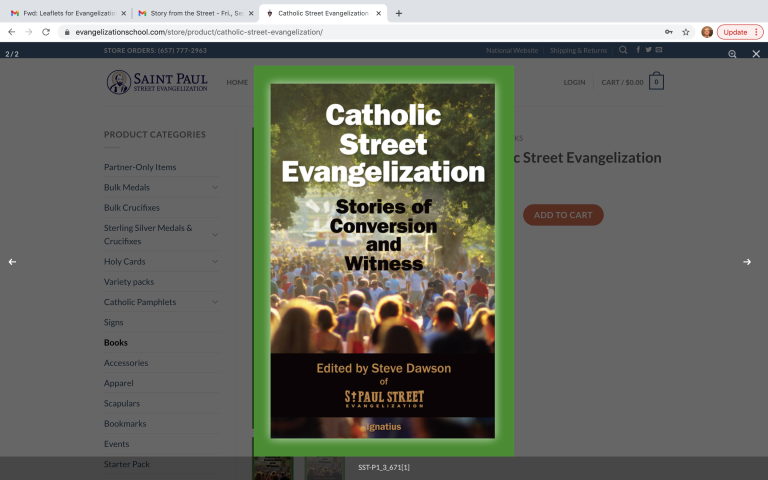Open Starter Pack category
Screen dimensions: 768x480
point(127,464)
